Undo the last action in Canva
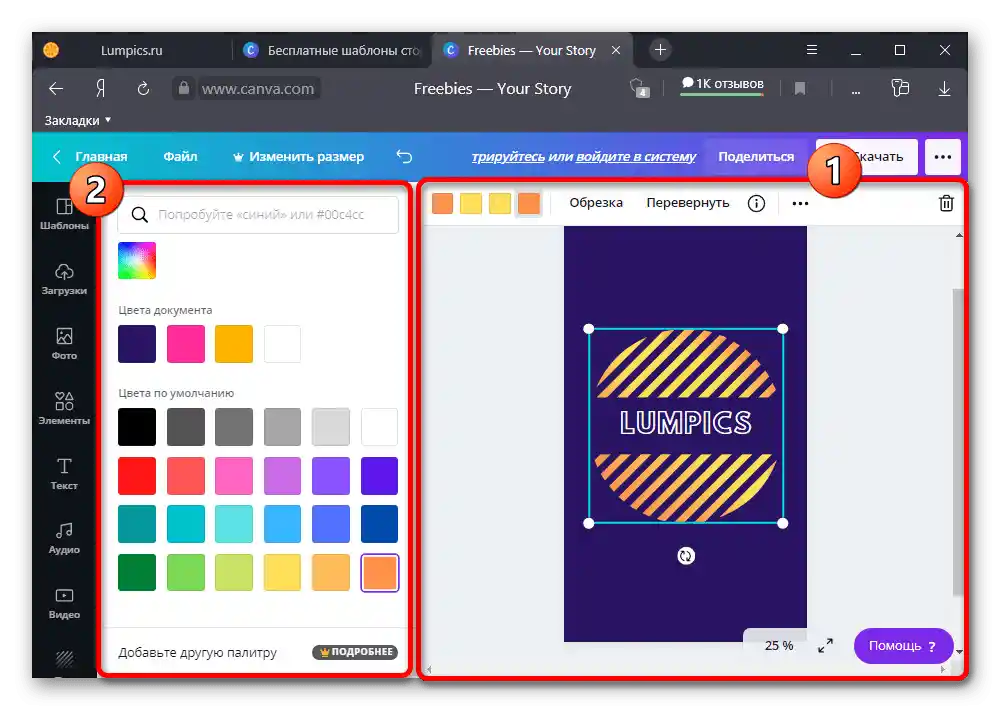Image resolution: width=1000 pixels, height=710 pixels. tap(404, 156)
